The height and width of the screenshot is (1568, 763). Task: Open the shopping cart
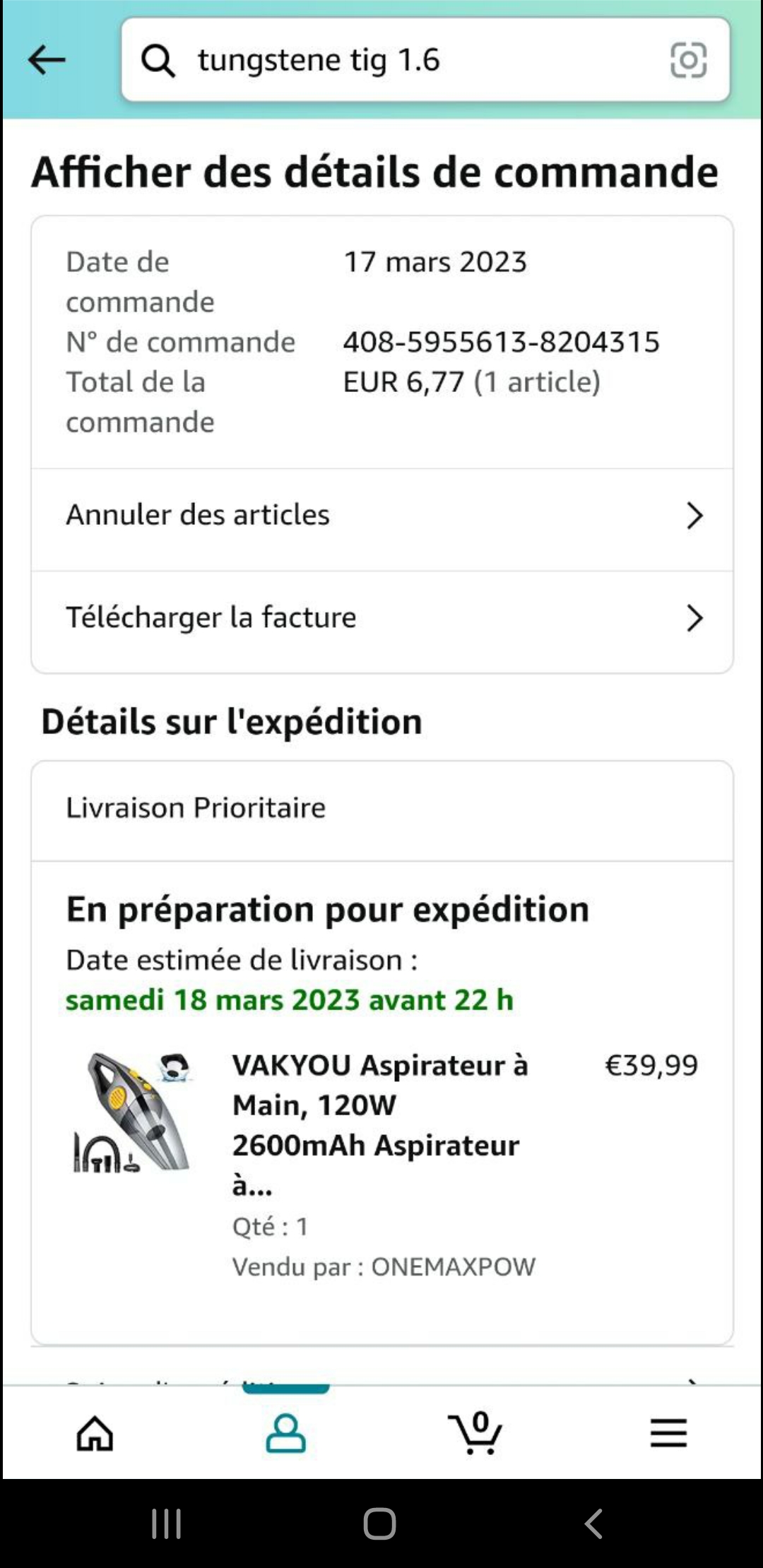476,1434
